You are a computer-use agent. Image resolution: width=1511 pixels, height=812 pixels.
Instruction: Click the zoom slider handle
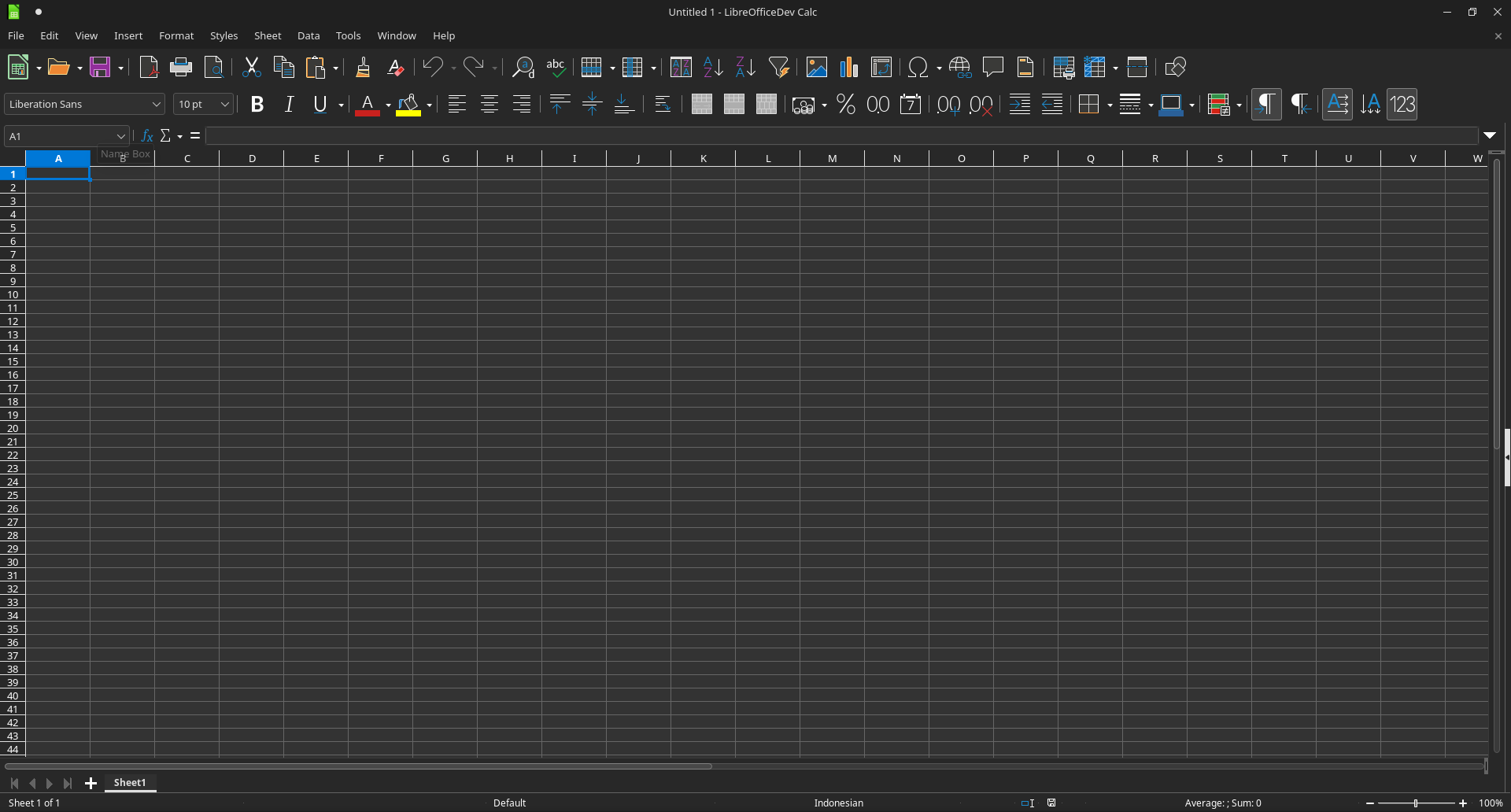click(x=1416, y=803)
